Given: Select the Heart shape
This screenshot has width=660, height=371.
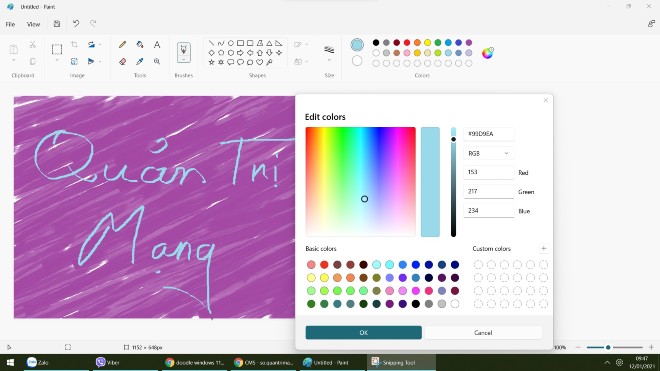Looking at the screenshot, I should pos(260,62).
